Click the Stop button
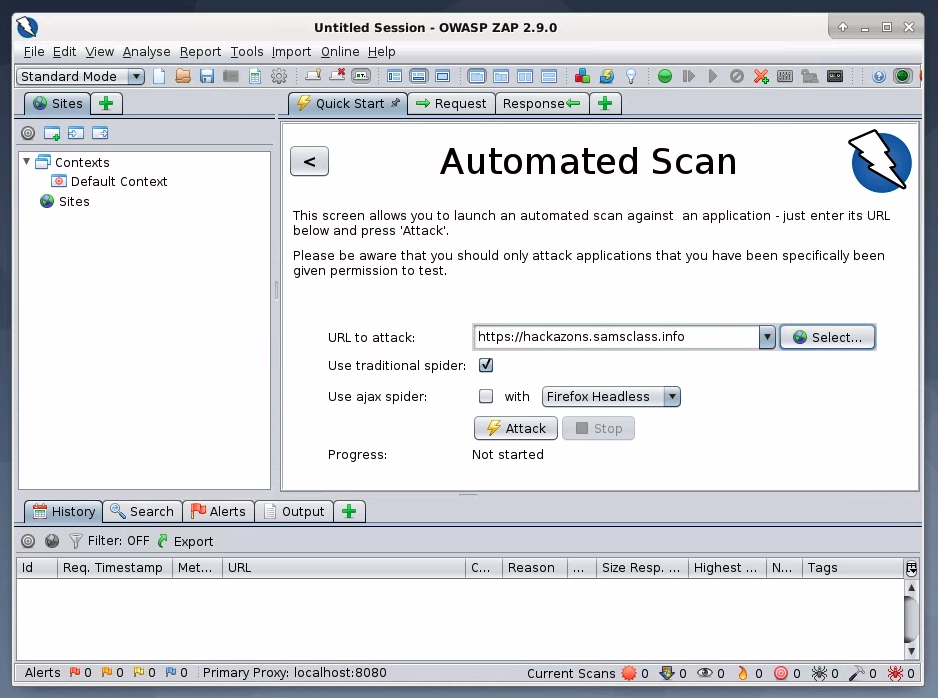This screenshot has height=698, width=938. pyautogui.click(x=598, y=428)
